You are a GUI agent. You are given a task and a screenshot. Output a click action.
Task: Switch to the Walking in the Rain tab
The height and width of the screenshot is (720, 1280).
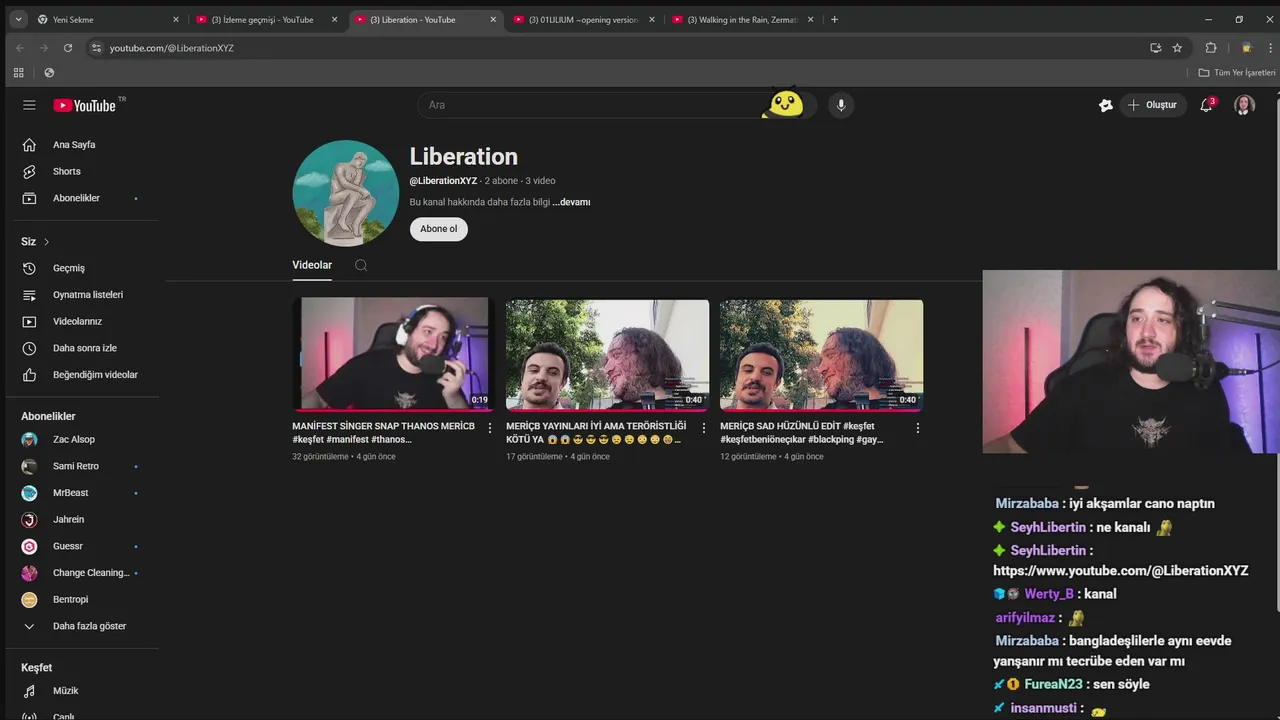coord(741,19)
